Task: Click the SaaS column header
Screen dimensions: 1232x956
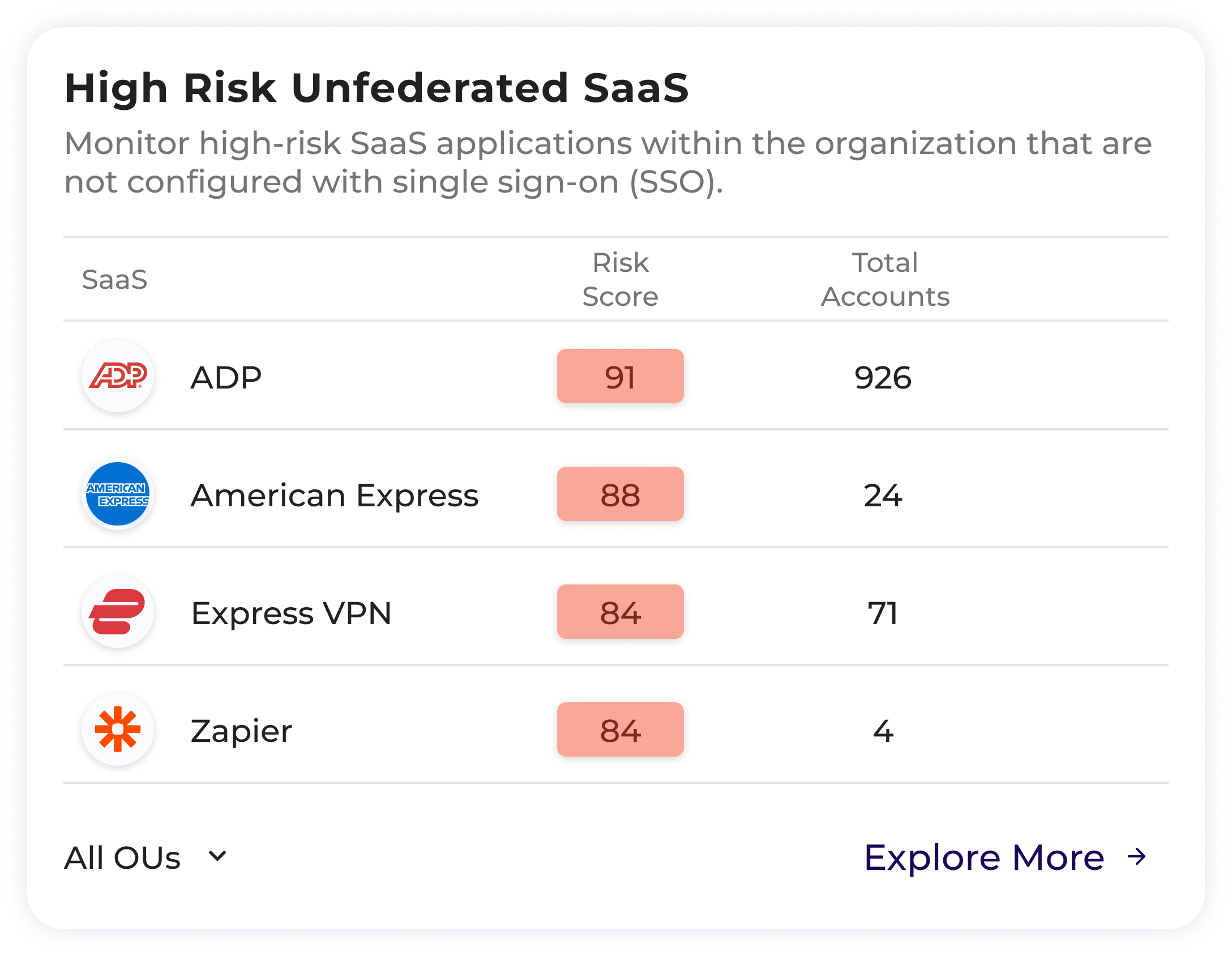Action: coord(114,279)
